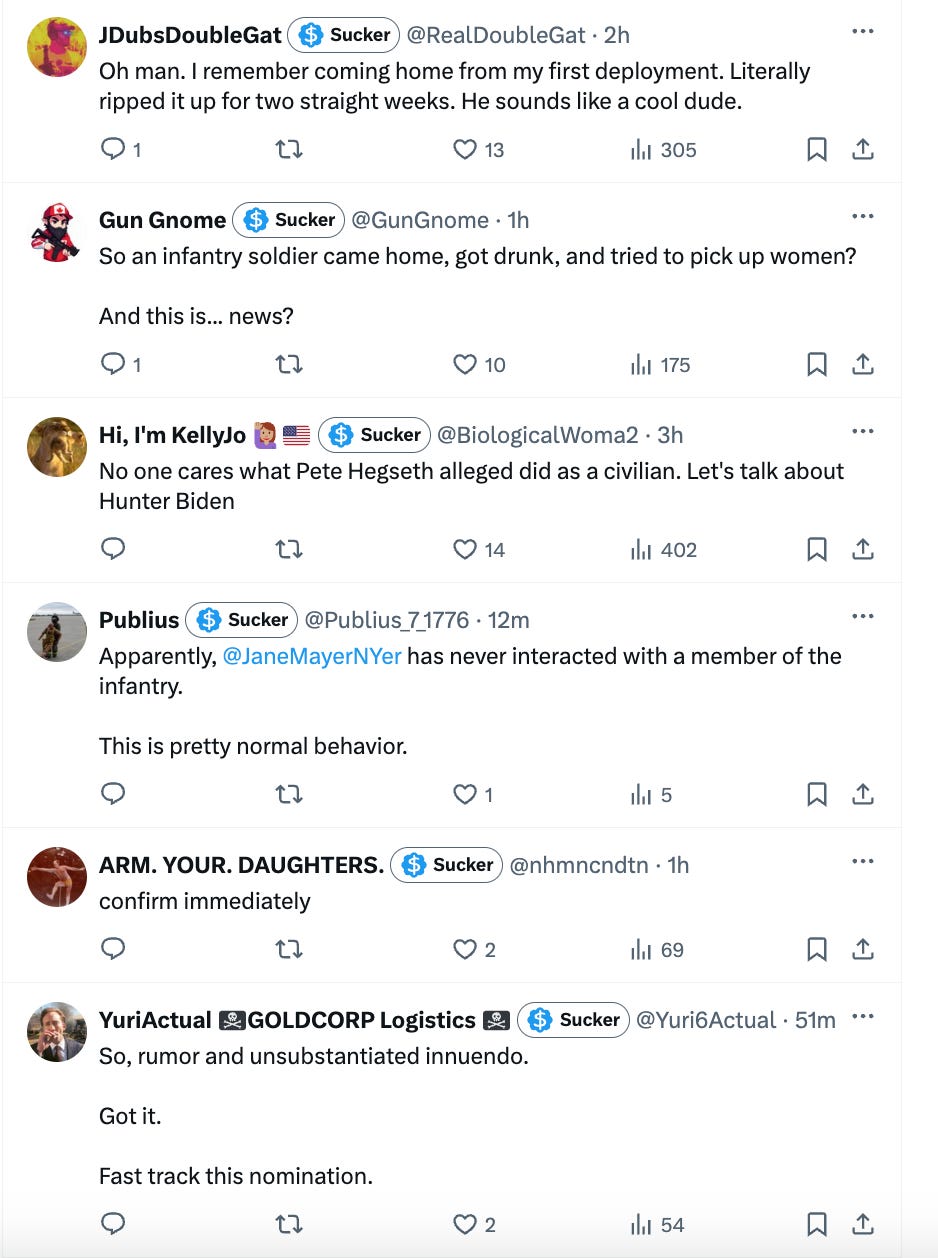Like YuriActual's rumor and innuendo post

(x=463, y=1224)
